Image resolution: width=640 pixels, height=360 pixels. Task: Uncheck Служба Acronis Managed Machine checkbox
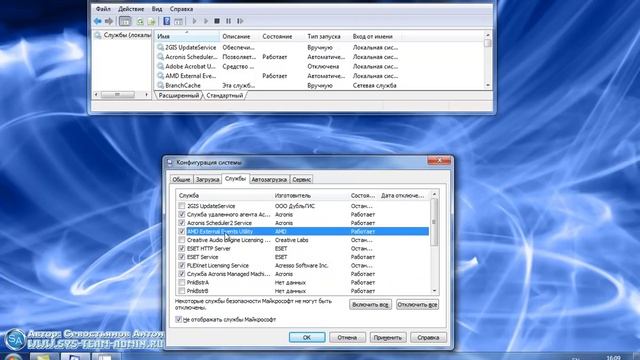(x=182, y=274)
